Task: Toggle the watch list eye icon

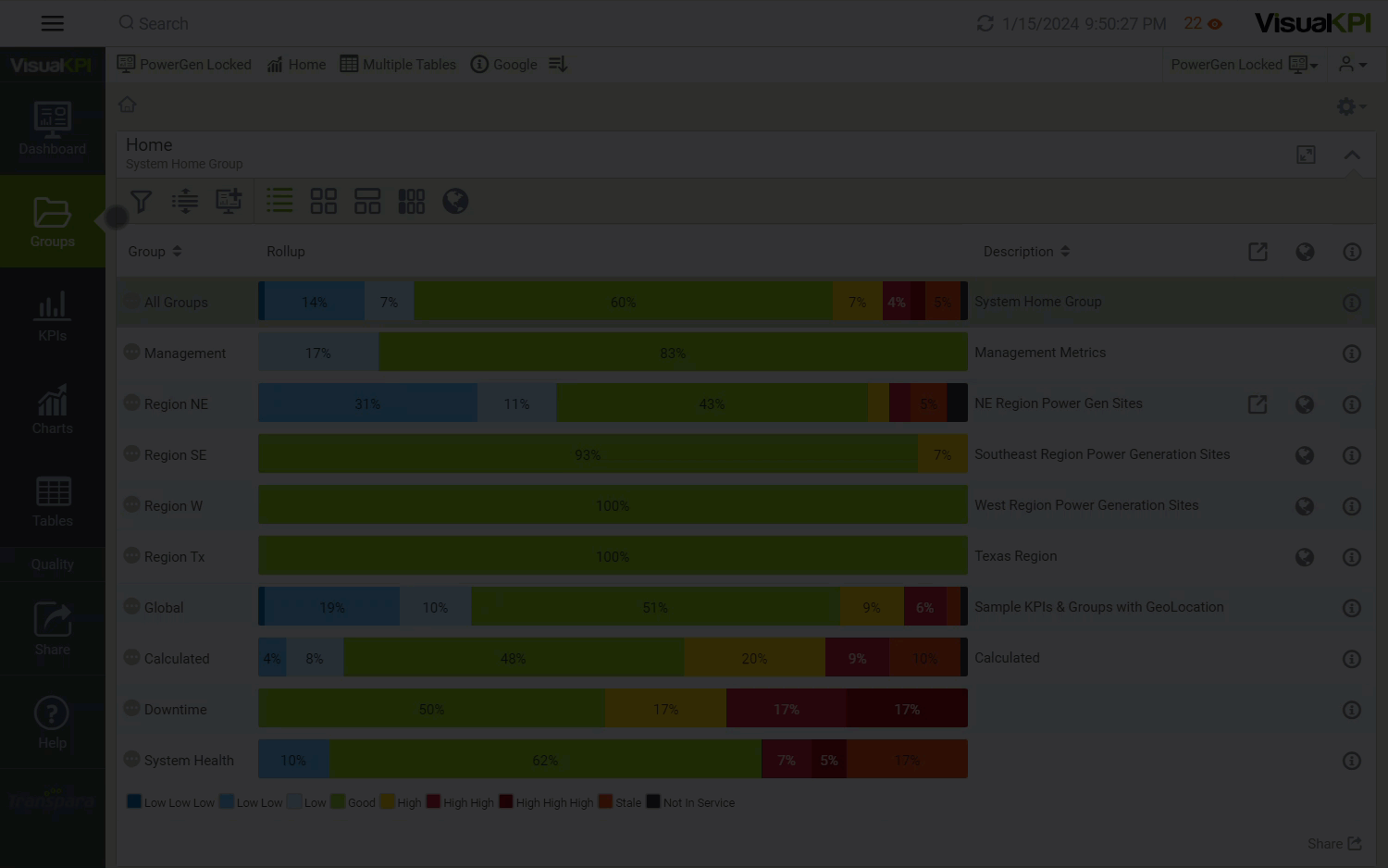Action: (x=1215, y=24)
